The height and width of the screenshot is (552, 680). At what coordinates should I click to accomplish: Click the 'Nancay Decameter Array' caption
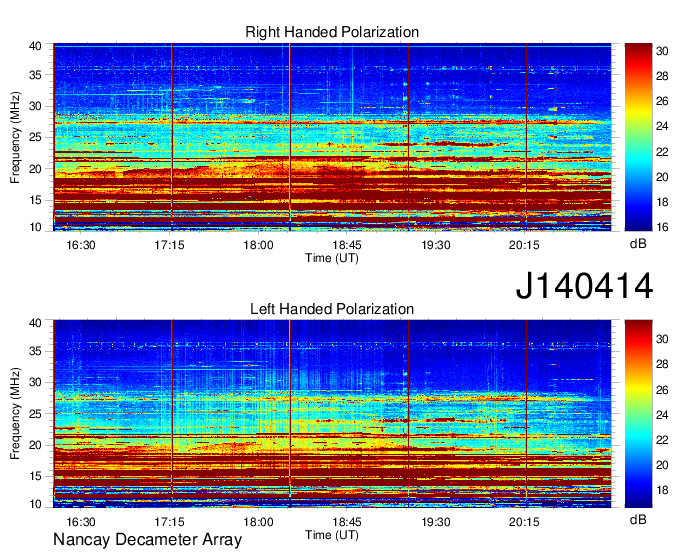tap(147, 540)
